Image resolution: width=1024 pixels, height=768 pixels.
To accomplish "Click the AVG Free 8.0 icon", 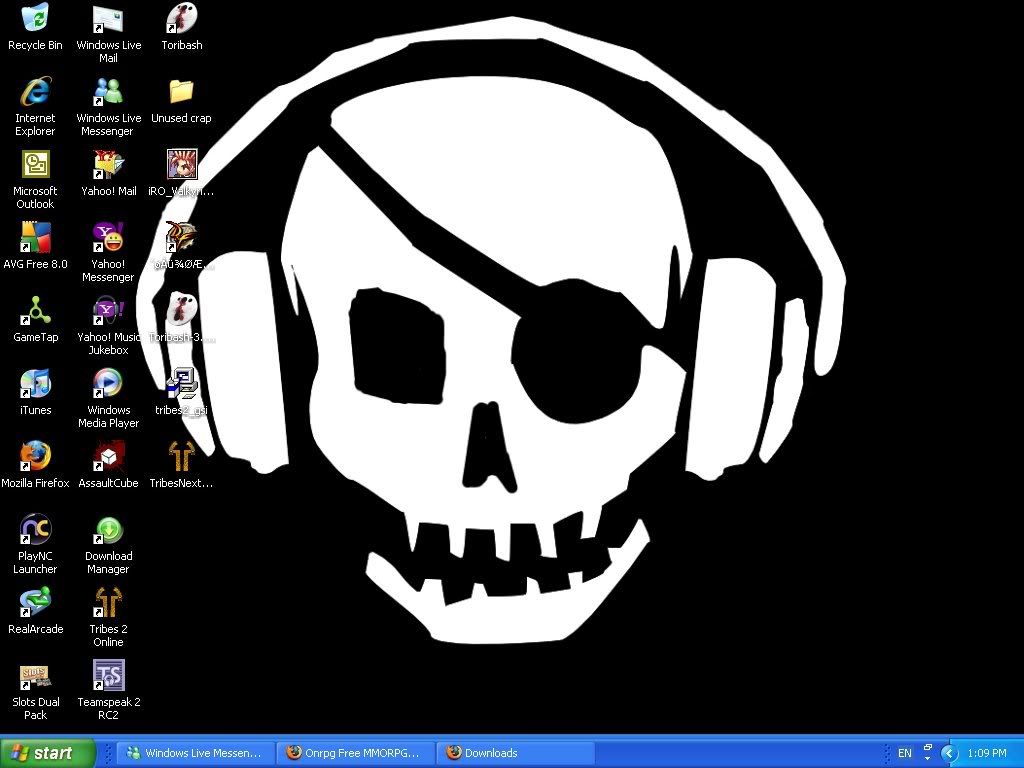I will 35,238.
